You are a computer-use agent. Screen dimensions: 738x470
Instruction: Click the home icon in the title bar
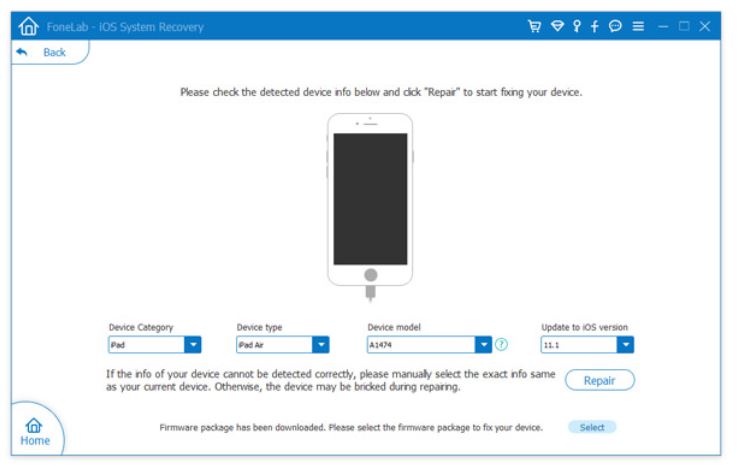point(29,26)
